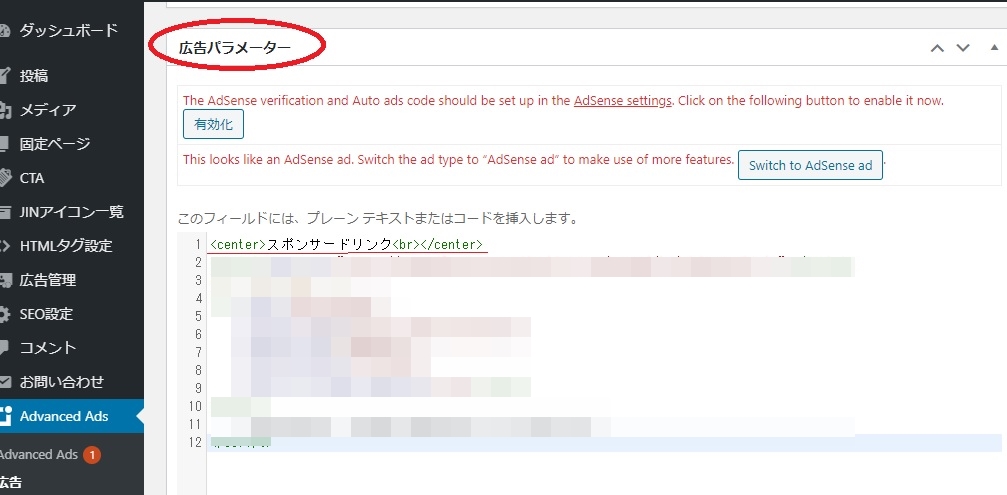1007x495 pixels.
Task: Click the Dashboard gauge icon in sidebar
Action: (x=5, y=31)
